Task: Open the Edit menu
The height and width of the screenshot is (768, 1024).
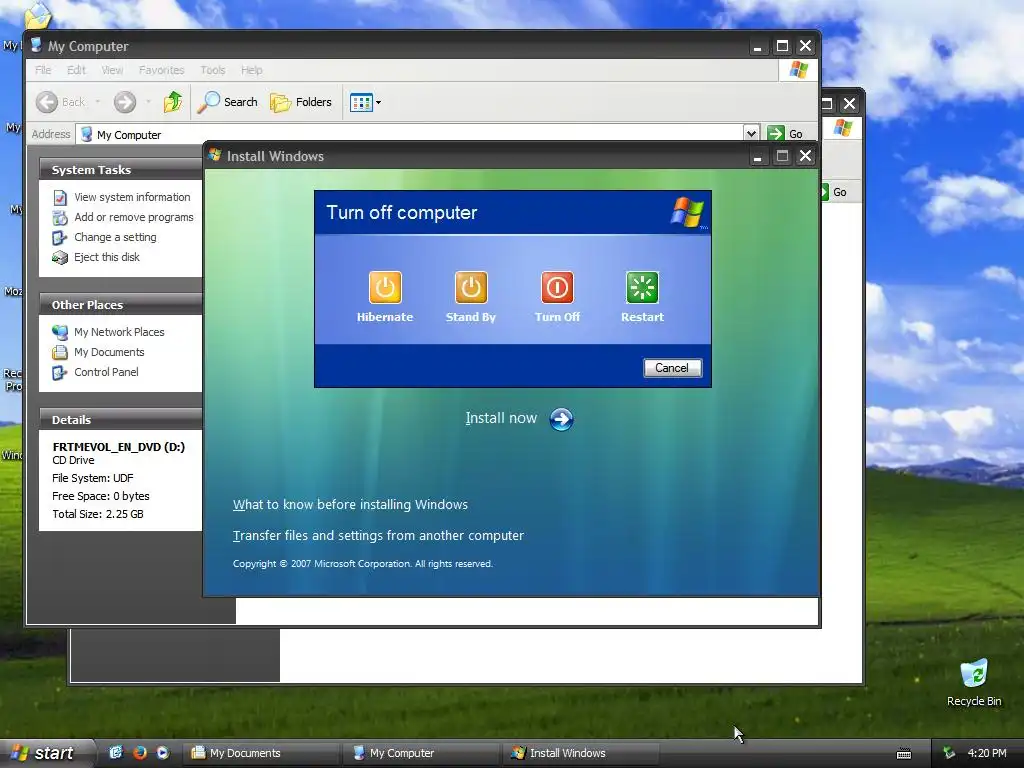Action: point(76,70)
